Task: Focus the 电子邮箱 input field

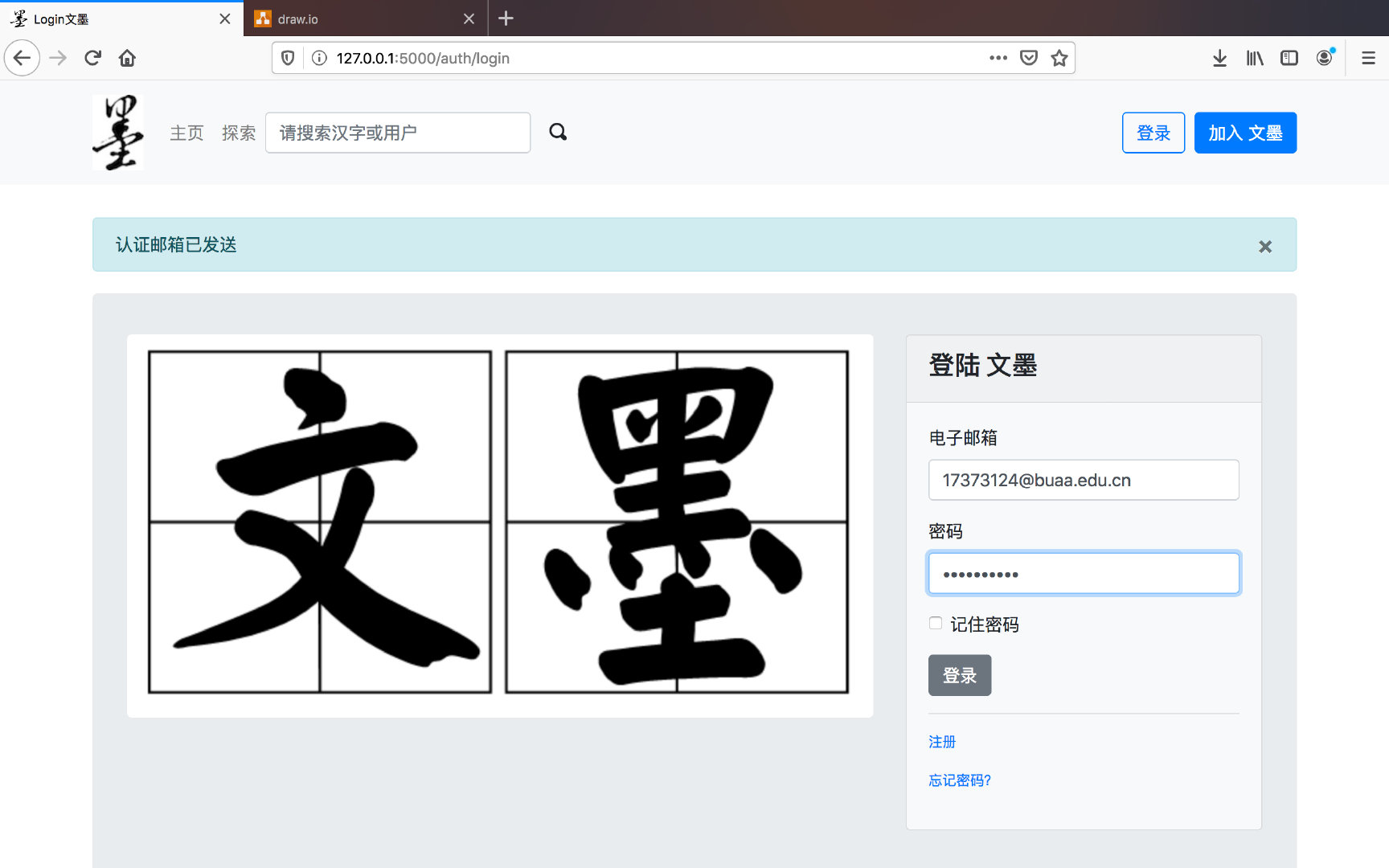Action: click(1084, 480)
